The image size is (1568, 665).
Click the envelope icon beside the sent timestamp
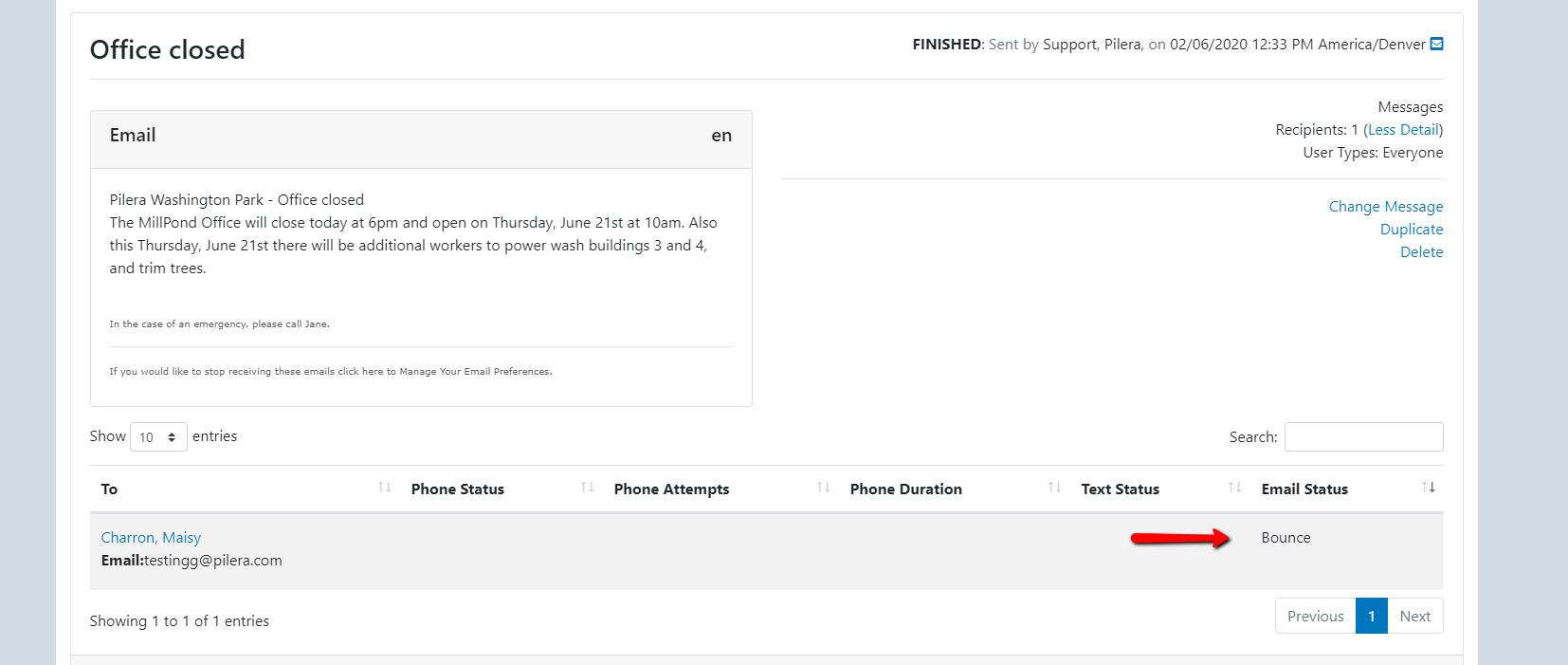pos(1436,44)
